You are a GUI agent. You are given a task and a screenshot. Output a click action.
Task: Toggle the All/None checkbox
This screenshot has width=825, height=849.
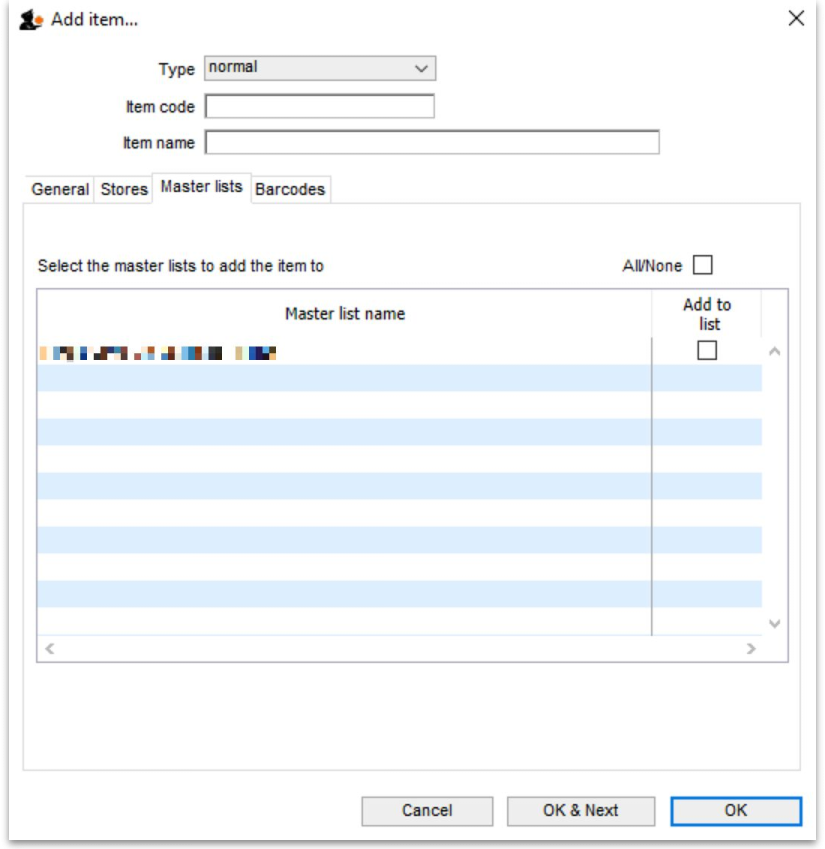703,266
